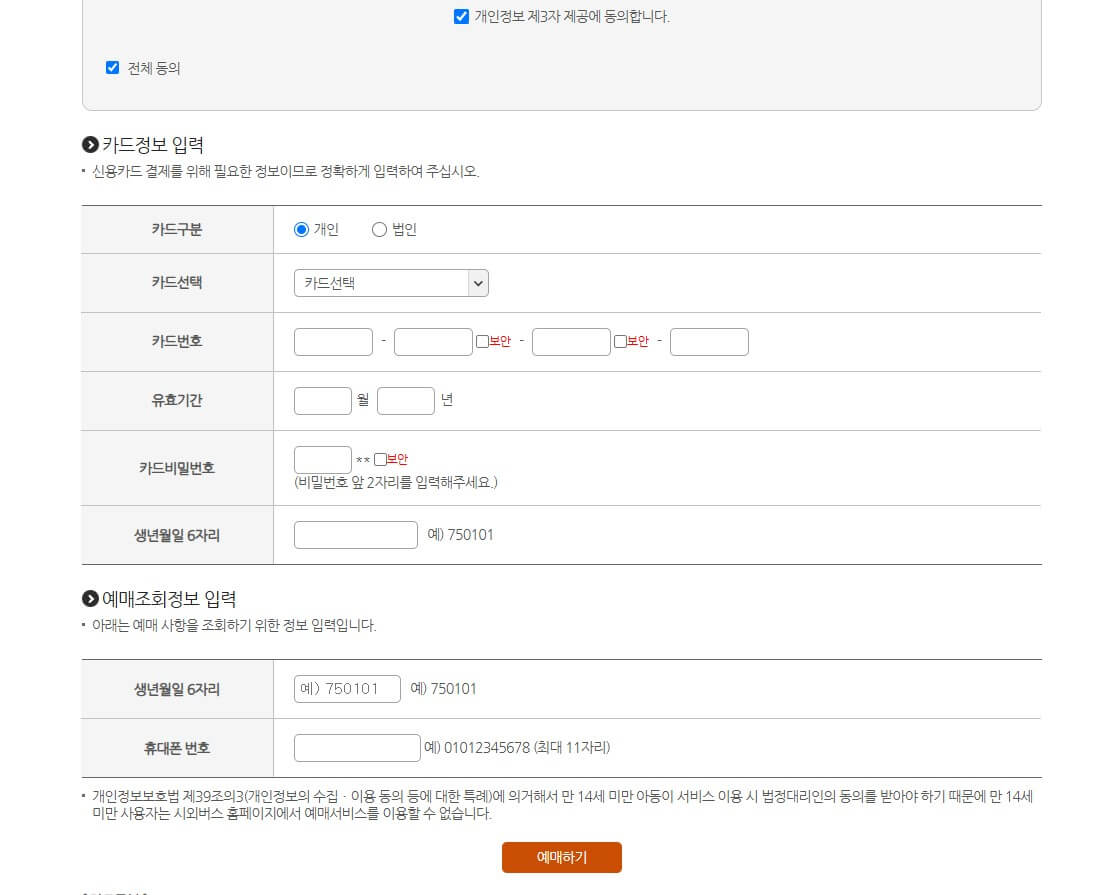Click the arrow icon beside 예매조회정보 입력 heading
Image resolution: width=1093 pixels, height=895 pixels.
tap(92, 598)
